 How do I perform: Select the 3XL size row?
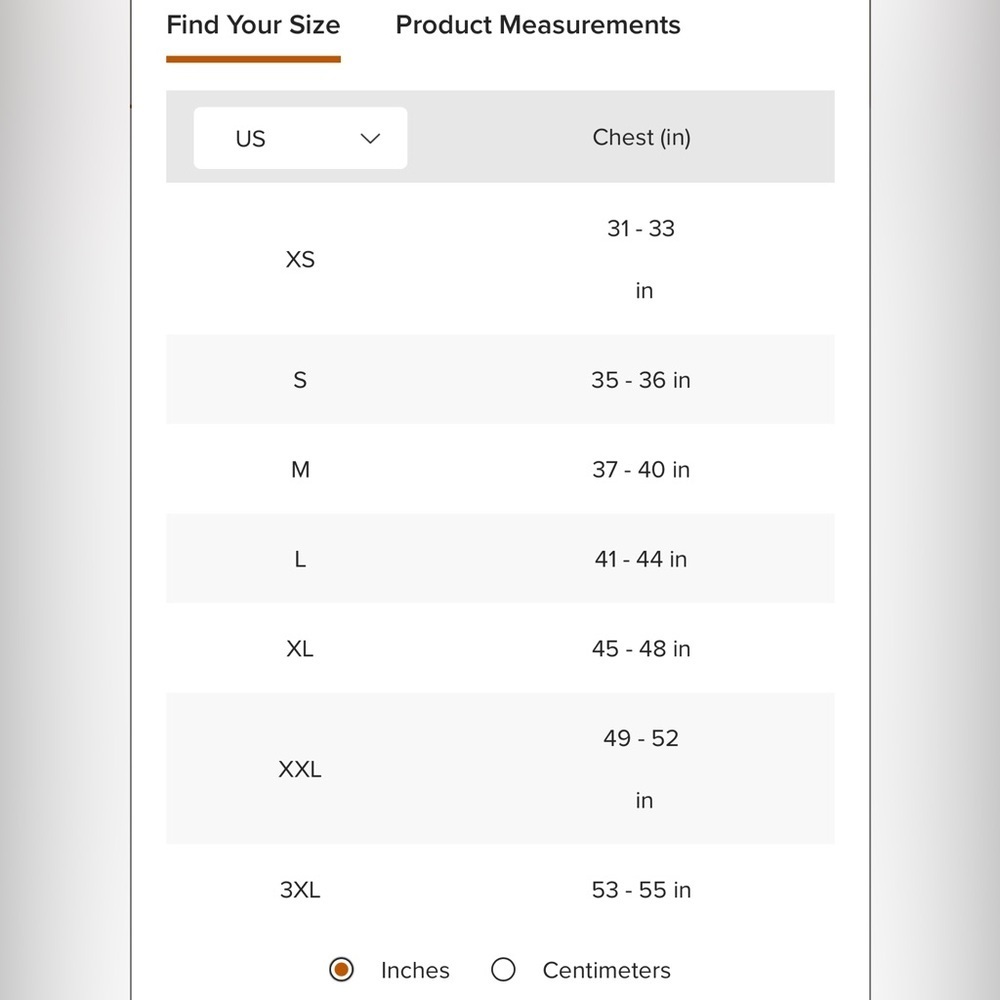point(500,889)
